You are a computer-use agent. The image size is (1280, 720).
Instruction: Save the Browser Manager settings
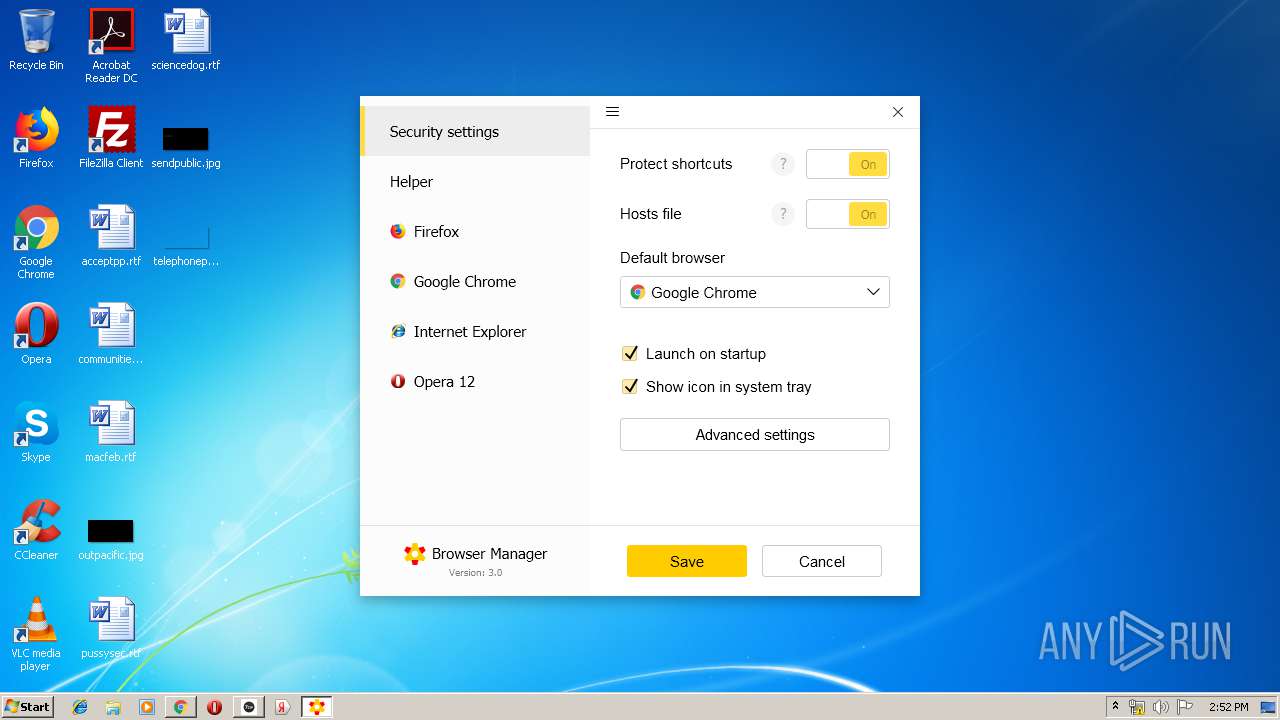[687, 561]
